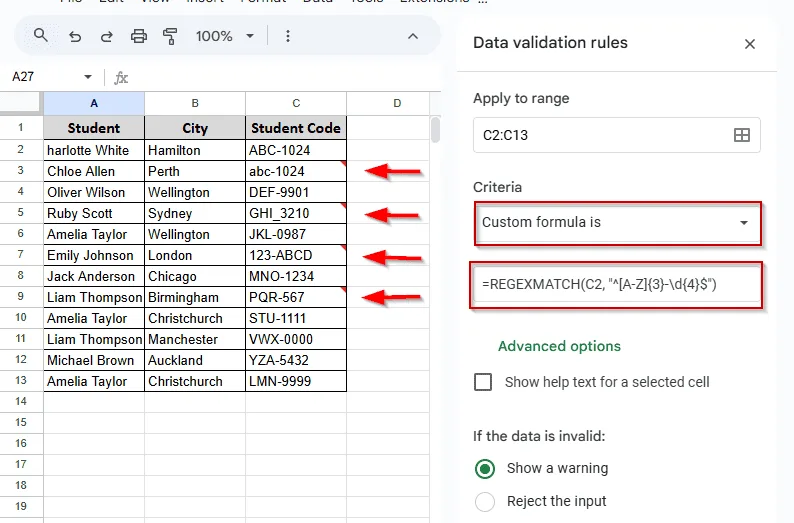Click the Perth city cell
The height and width of the screenshot is (523, 794).
[x=195, y=171]
